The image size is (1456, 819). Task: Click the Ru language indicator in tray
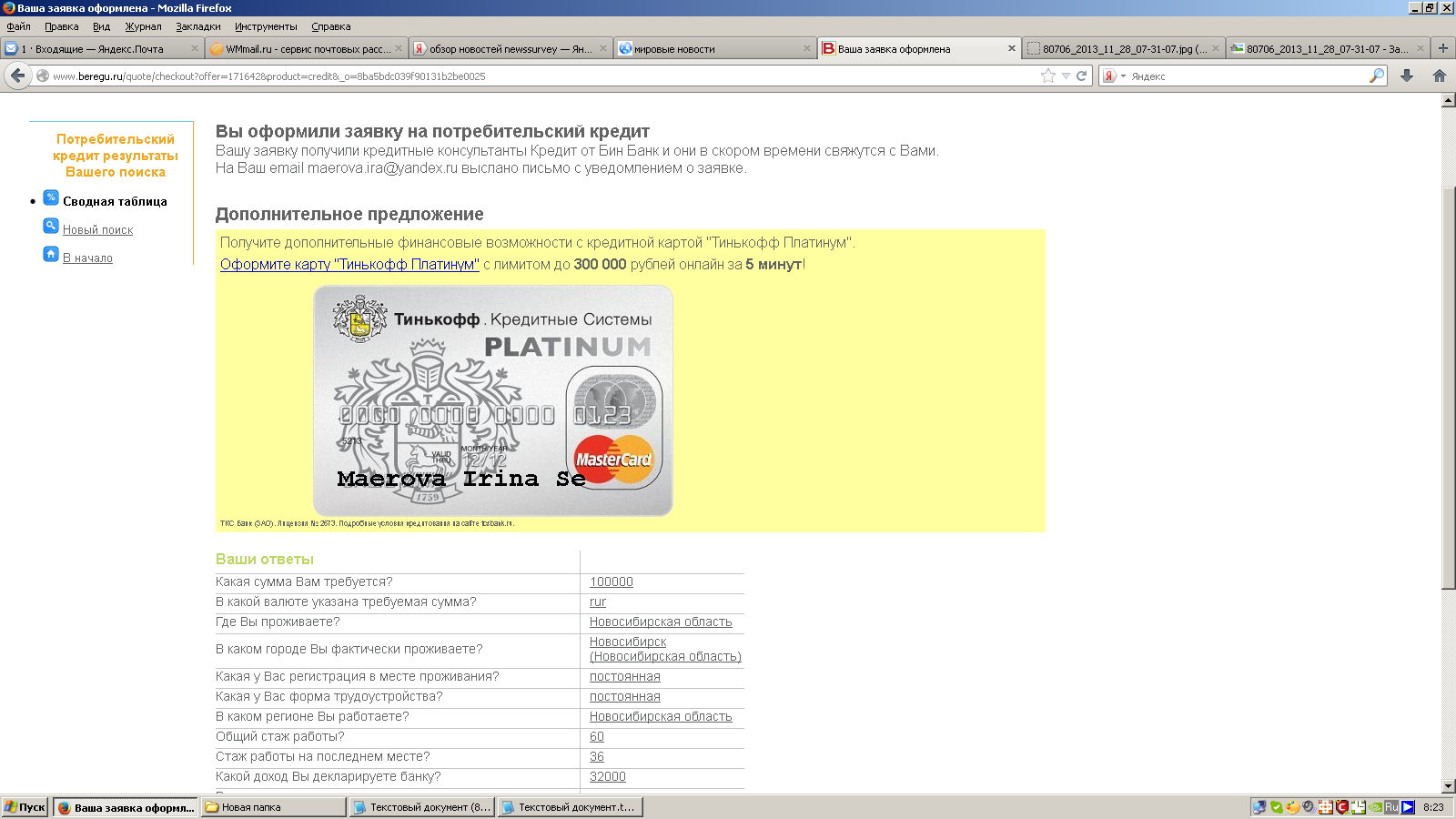click(1391, 807)
